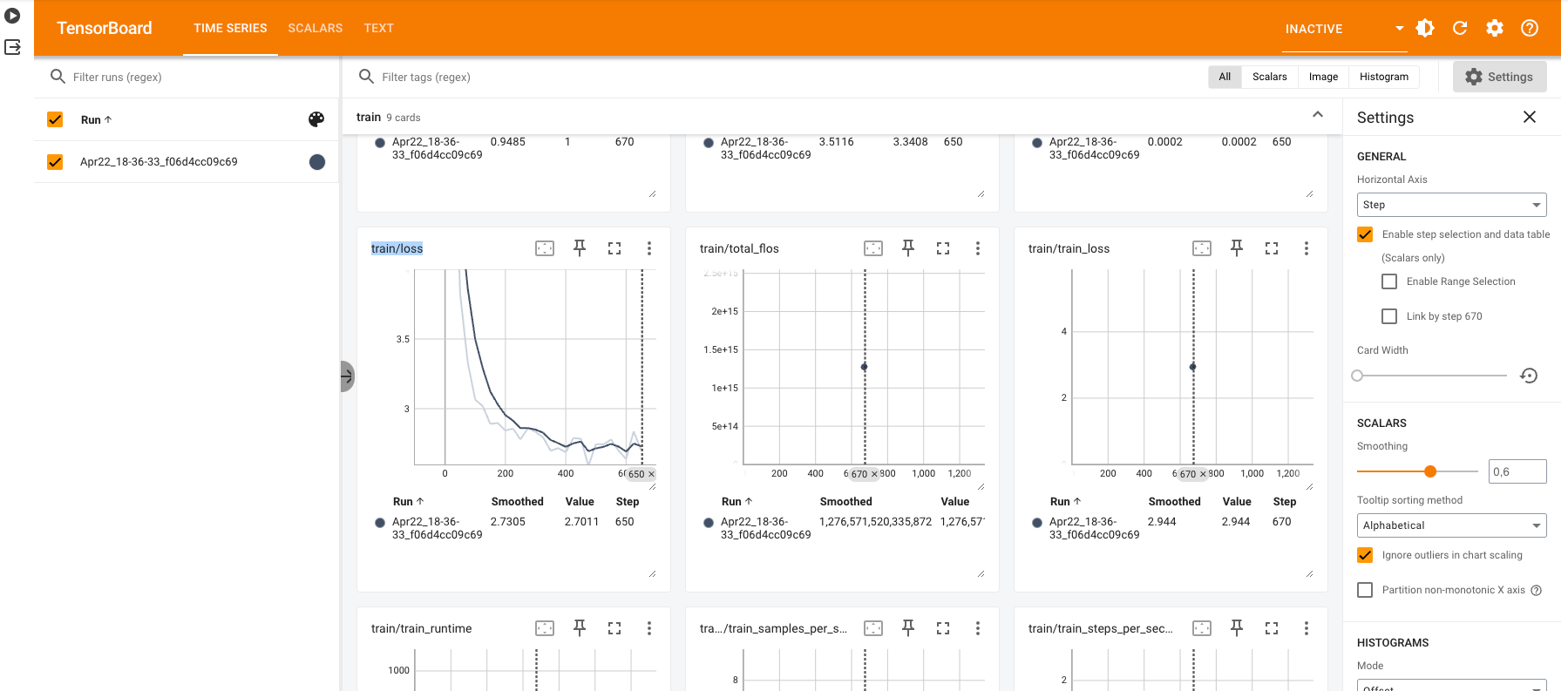
Task: Toggle the Settings button
Action: click(x=1499, y=77)
